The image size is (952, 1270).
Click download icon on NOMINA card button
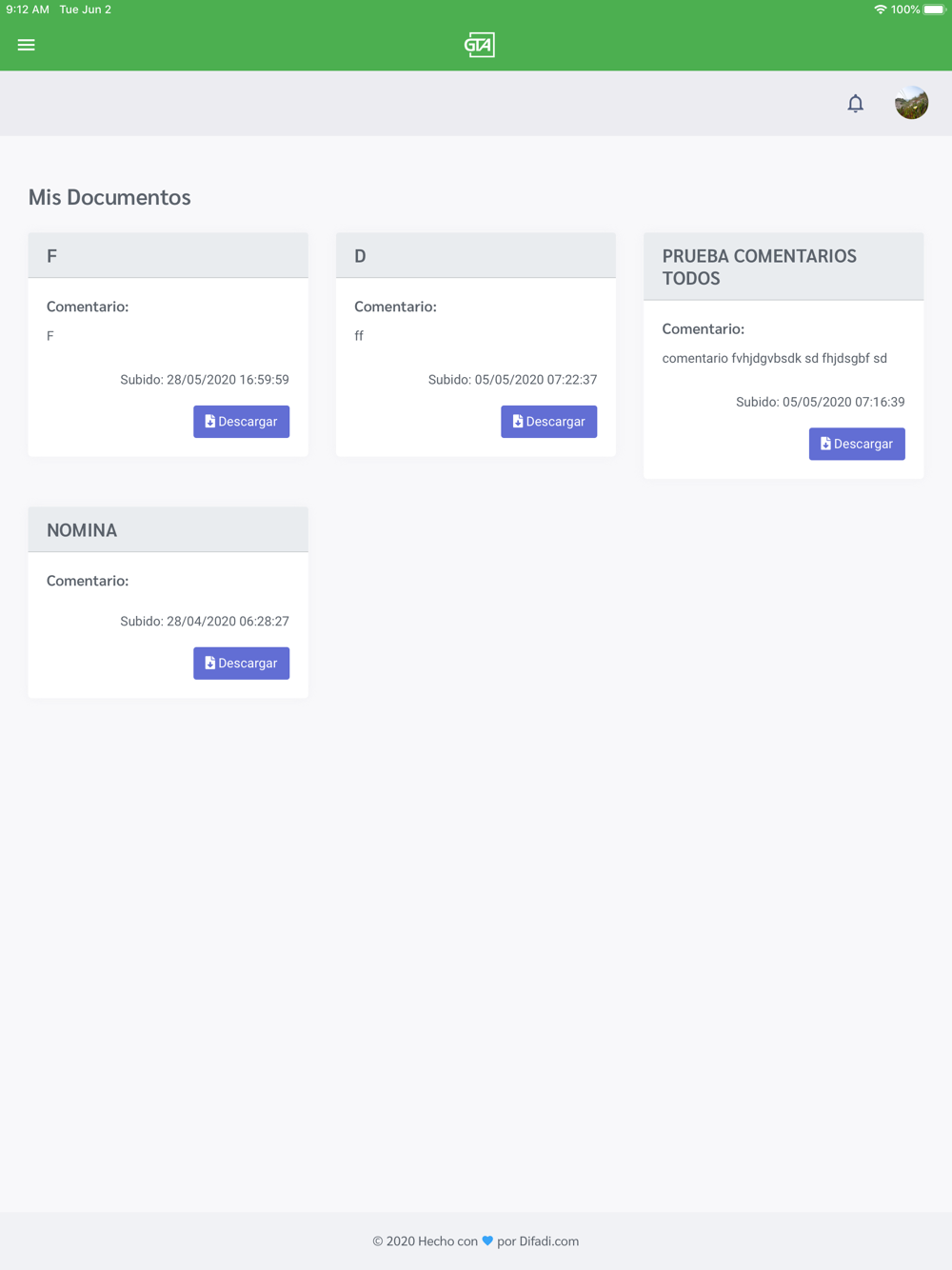point(210,664)
